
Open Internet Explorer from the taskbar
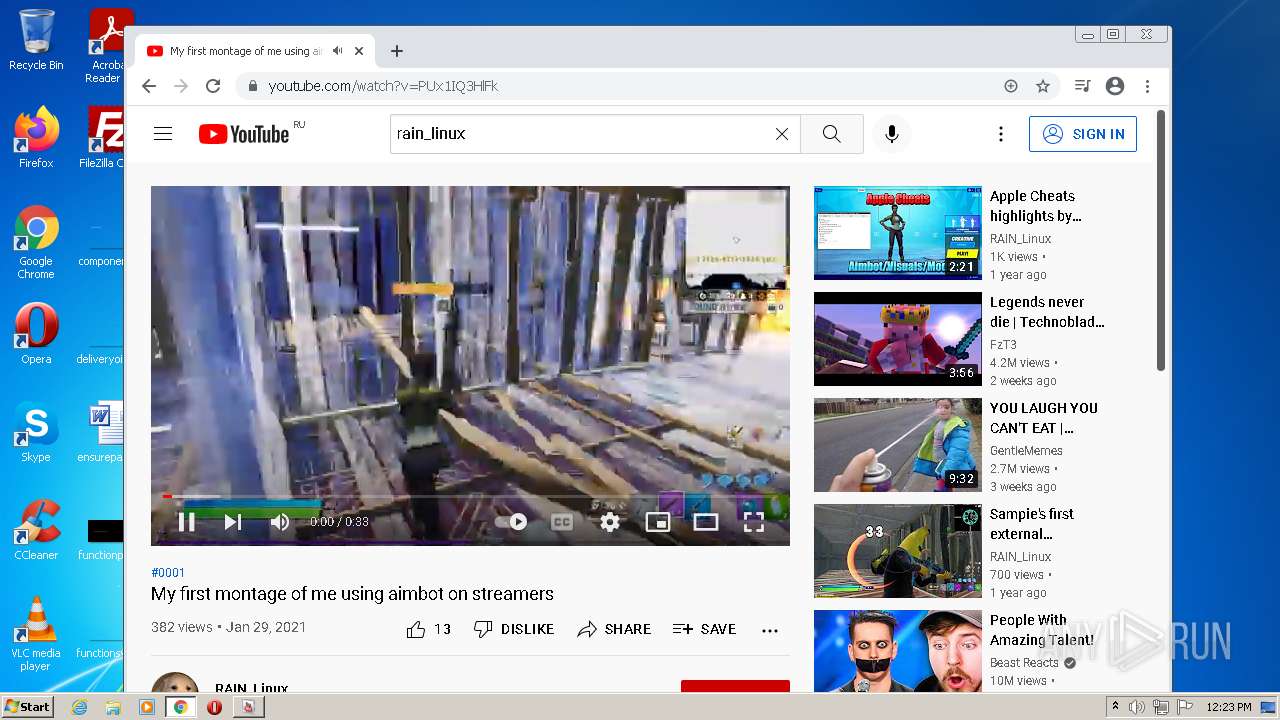79,707
